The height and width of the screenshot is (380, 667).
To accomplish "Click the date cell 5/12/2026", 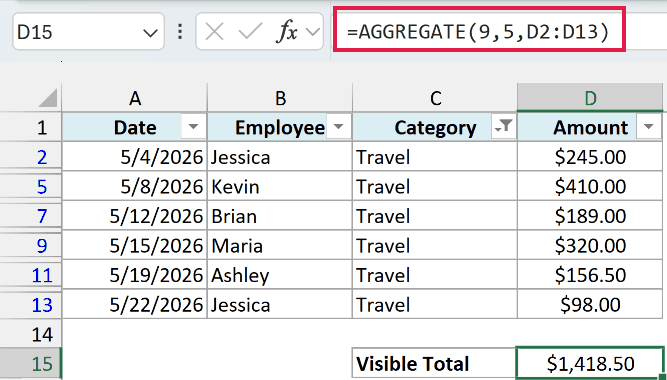I will [135, 216].
